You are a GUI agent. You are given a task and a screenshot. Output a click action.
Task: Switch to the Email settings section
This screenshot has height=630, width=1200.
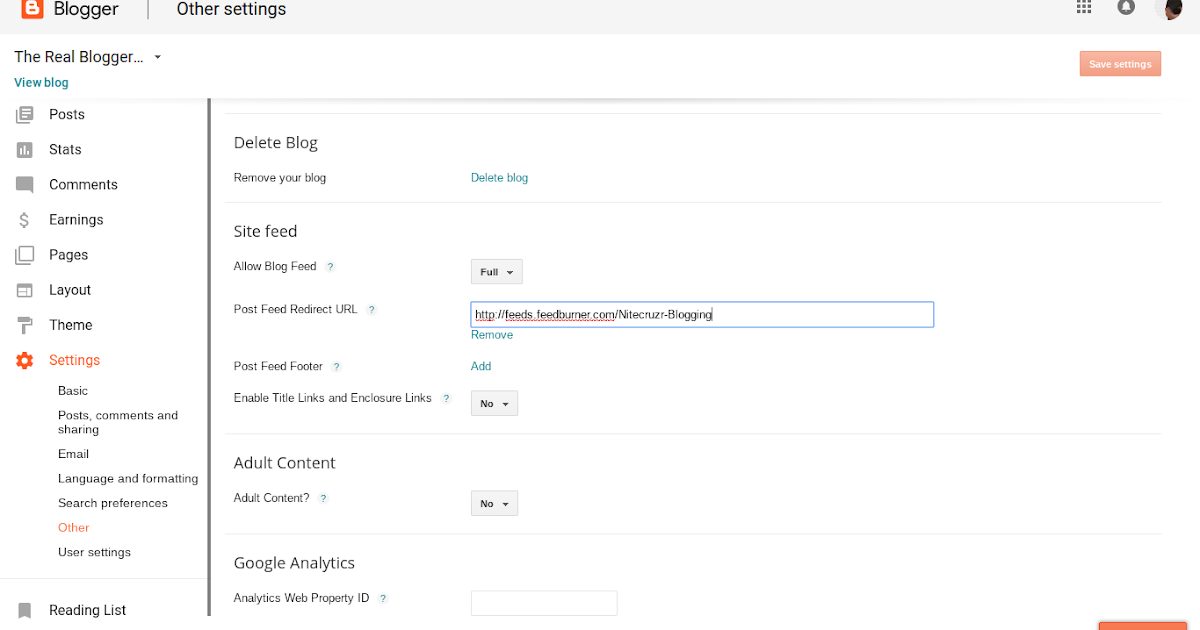click(x=73, y=453)
